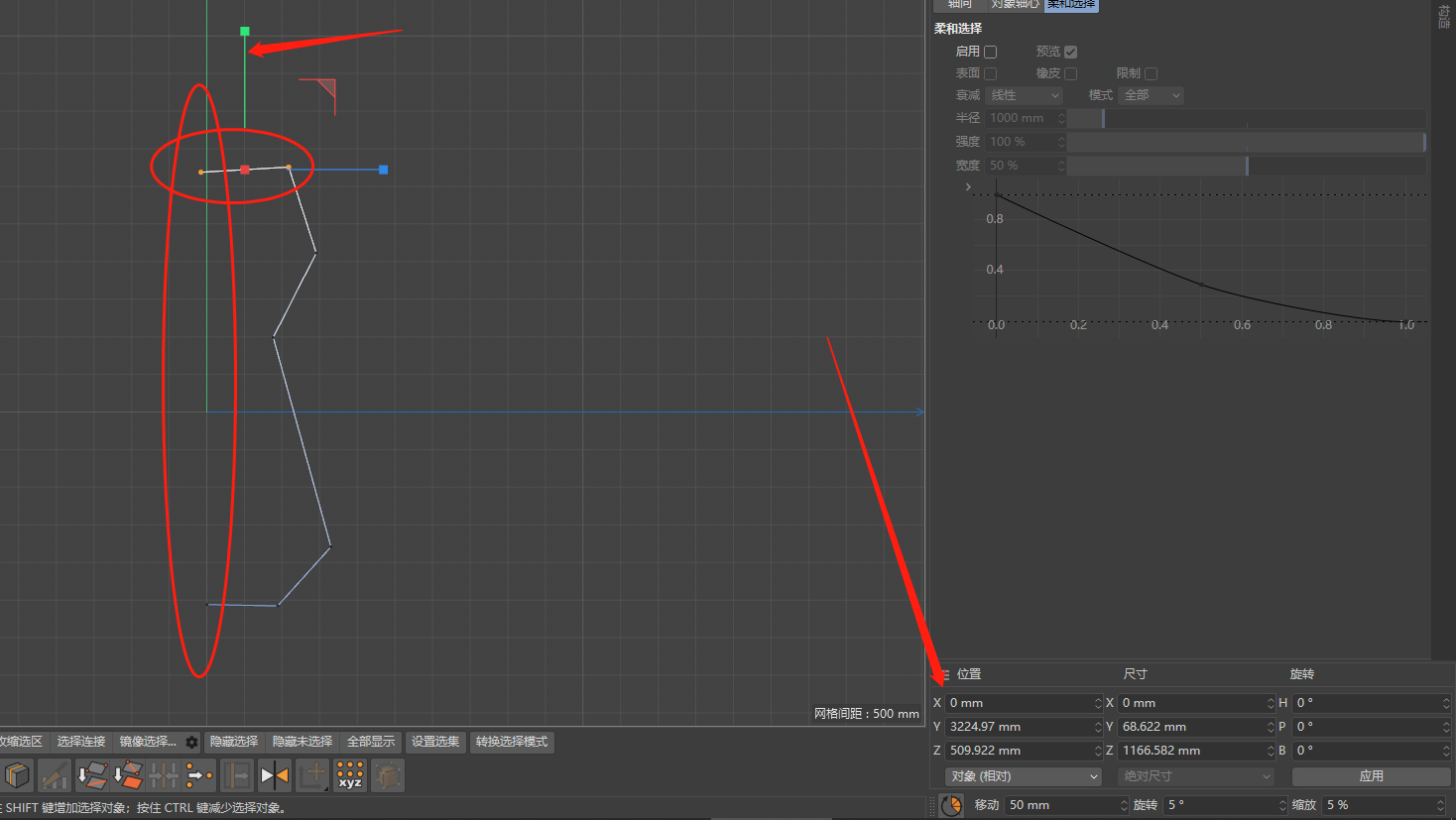Click the brown wireframe cube icon
1456x820 pixels.
pos(388,775)
